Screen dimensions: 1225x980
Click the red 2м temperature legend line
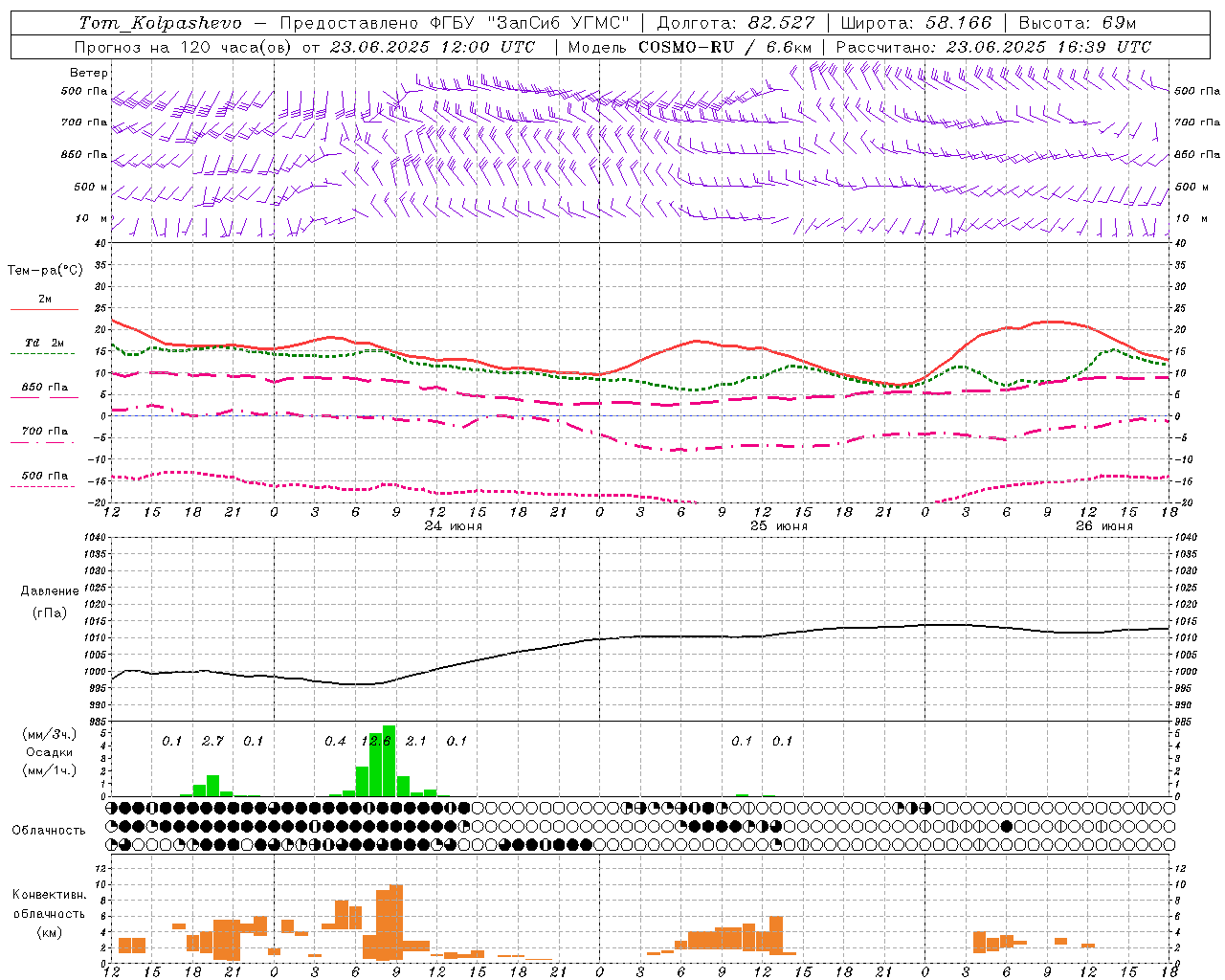[x=44, y=309]
